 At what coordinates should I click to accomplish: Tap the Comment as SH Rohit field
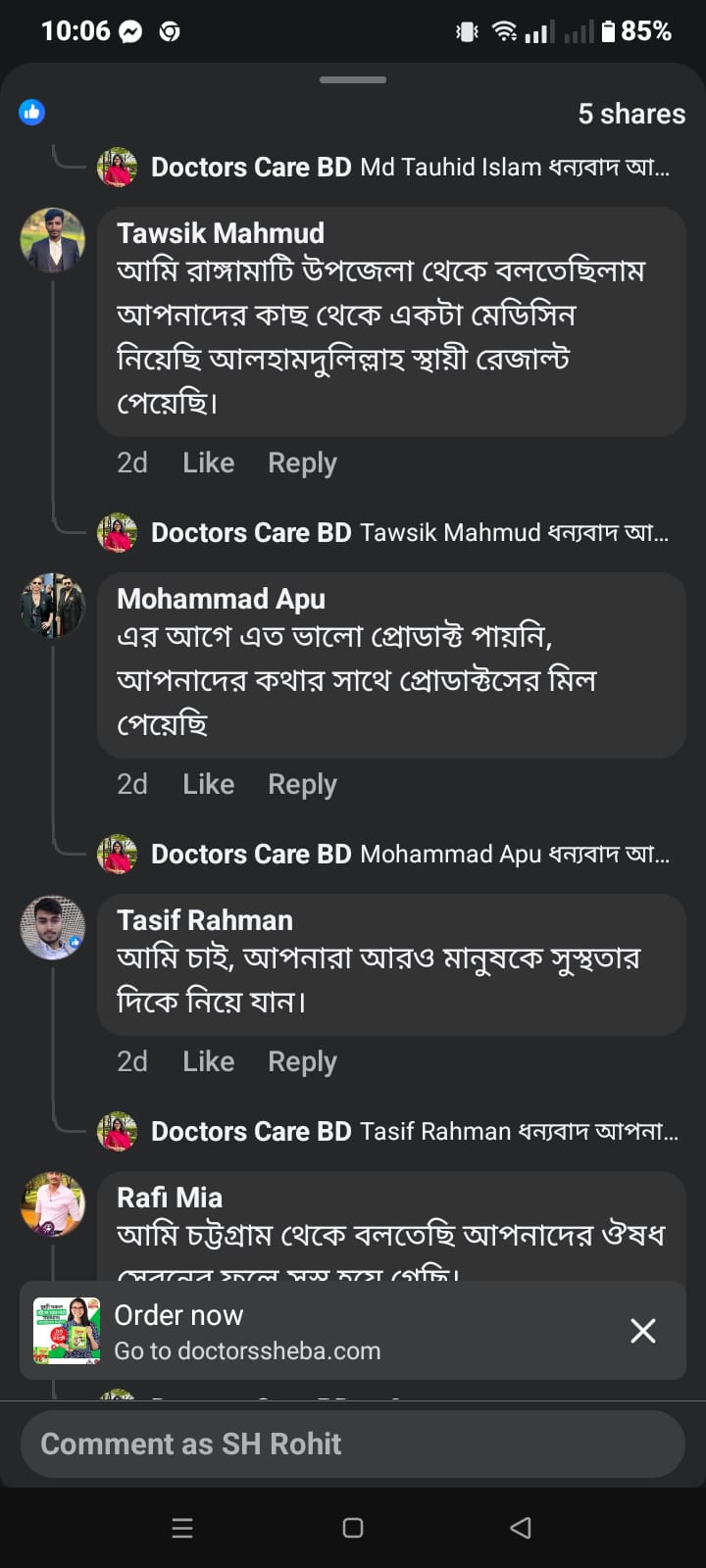point(353,1445)
